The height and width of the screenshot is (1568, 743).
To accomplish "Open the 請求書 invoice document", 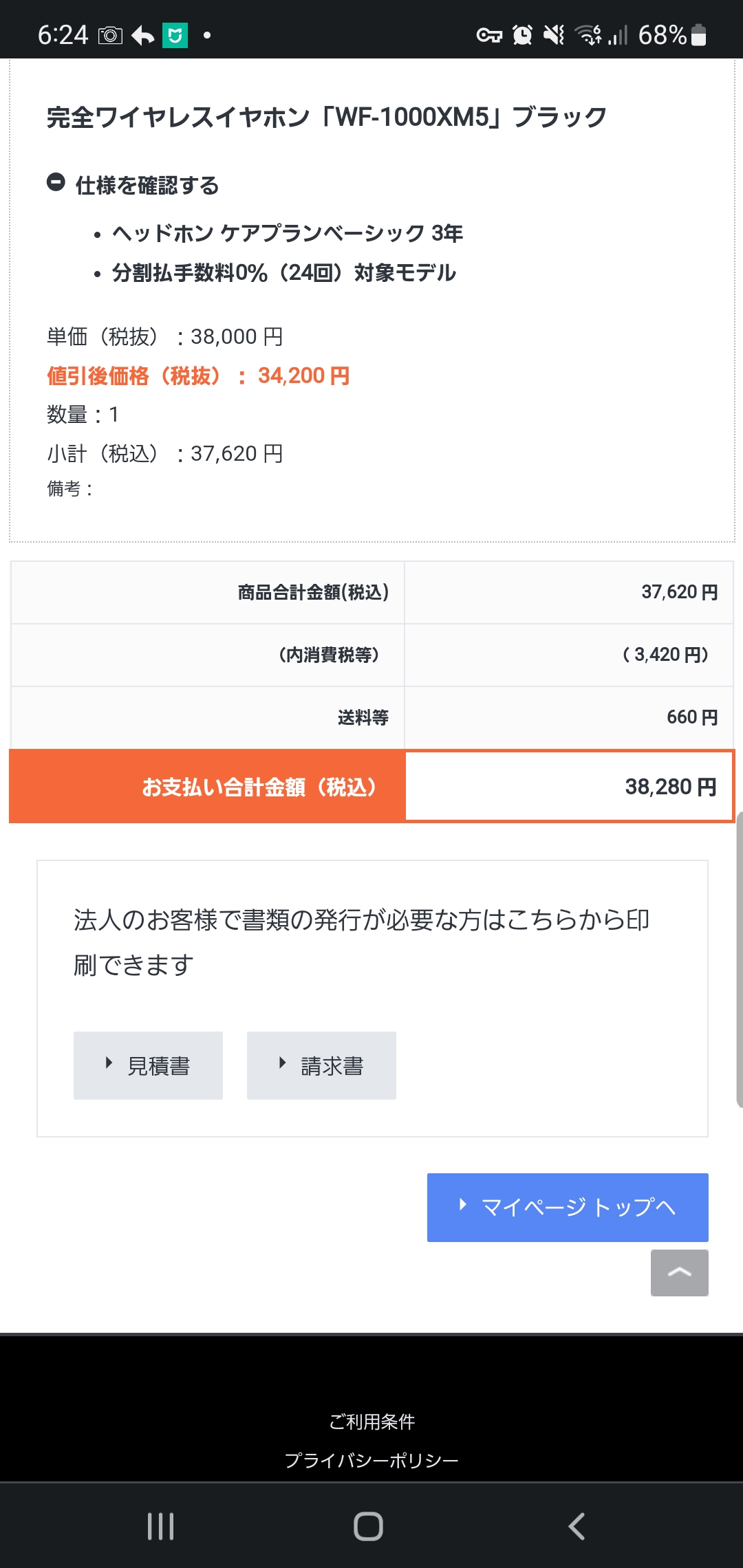I will 321,1065.
